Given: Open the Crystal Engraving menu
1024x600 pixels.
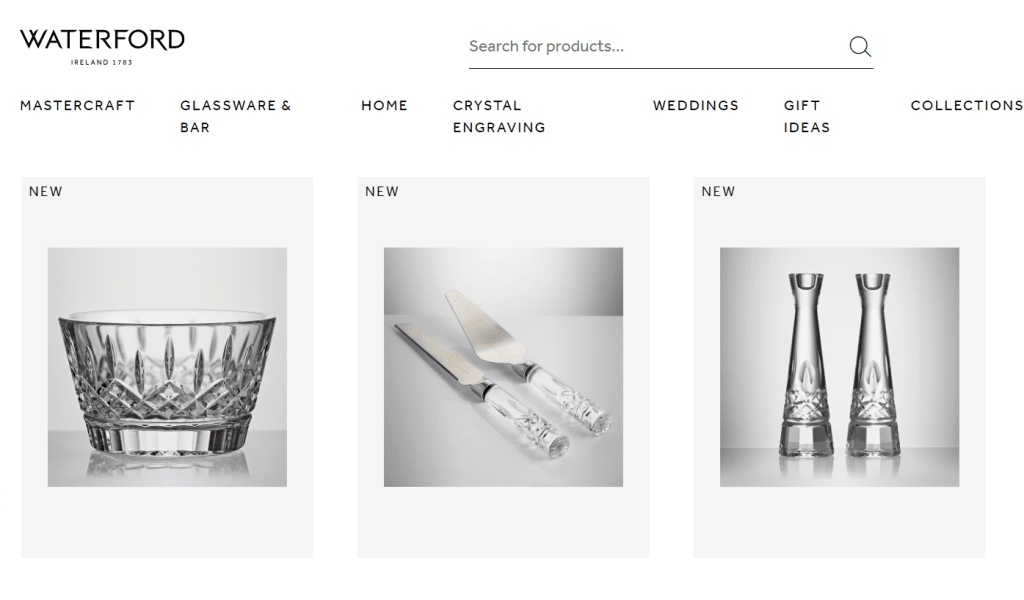Looking at the screenshot, I should coord(499,116).
